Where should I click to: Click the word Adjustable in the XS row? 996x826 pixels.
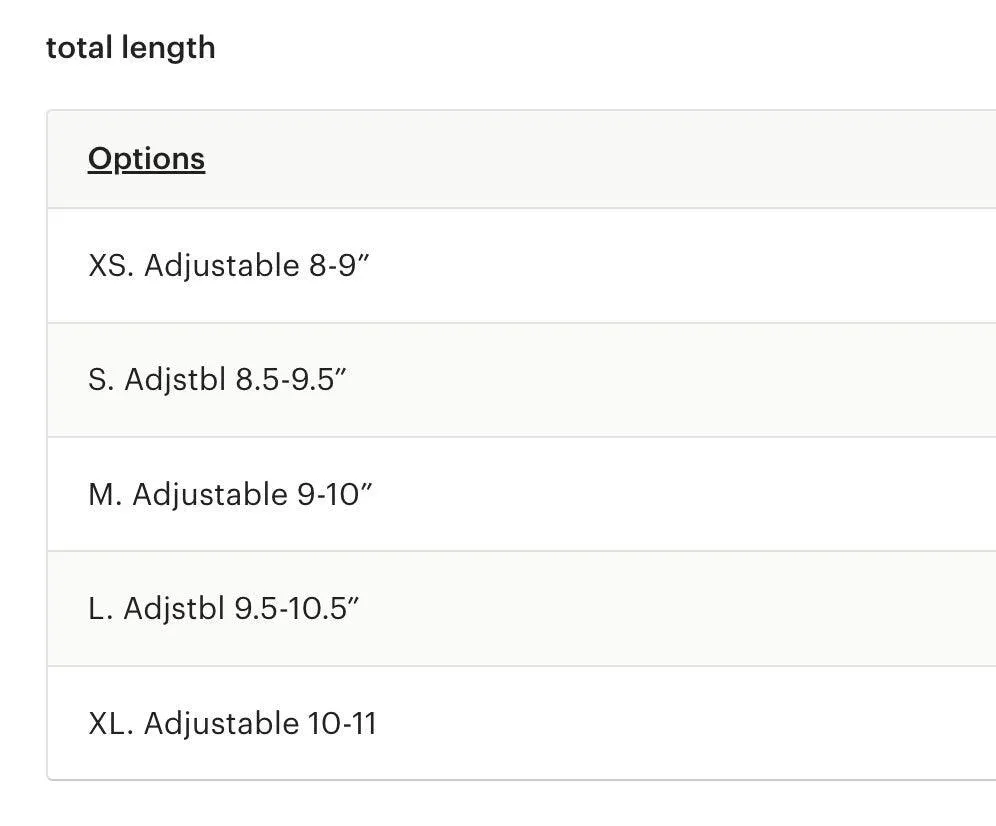pos(222,266)
